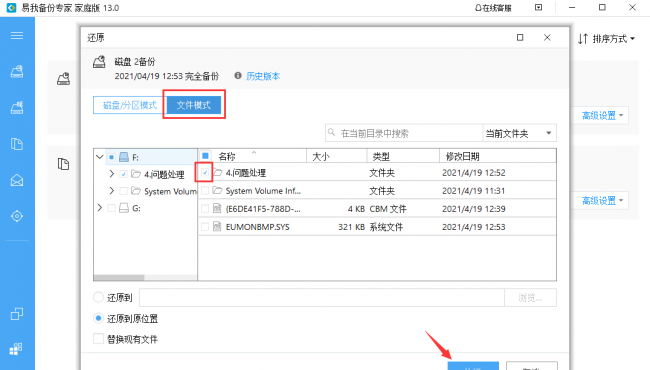Sort by size column header
Screen dimensions: 650x370
pyautogui.click(x=337, y=156)
